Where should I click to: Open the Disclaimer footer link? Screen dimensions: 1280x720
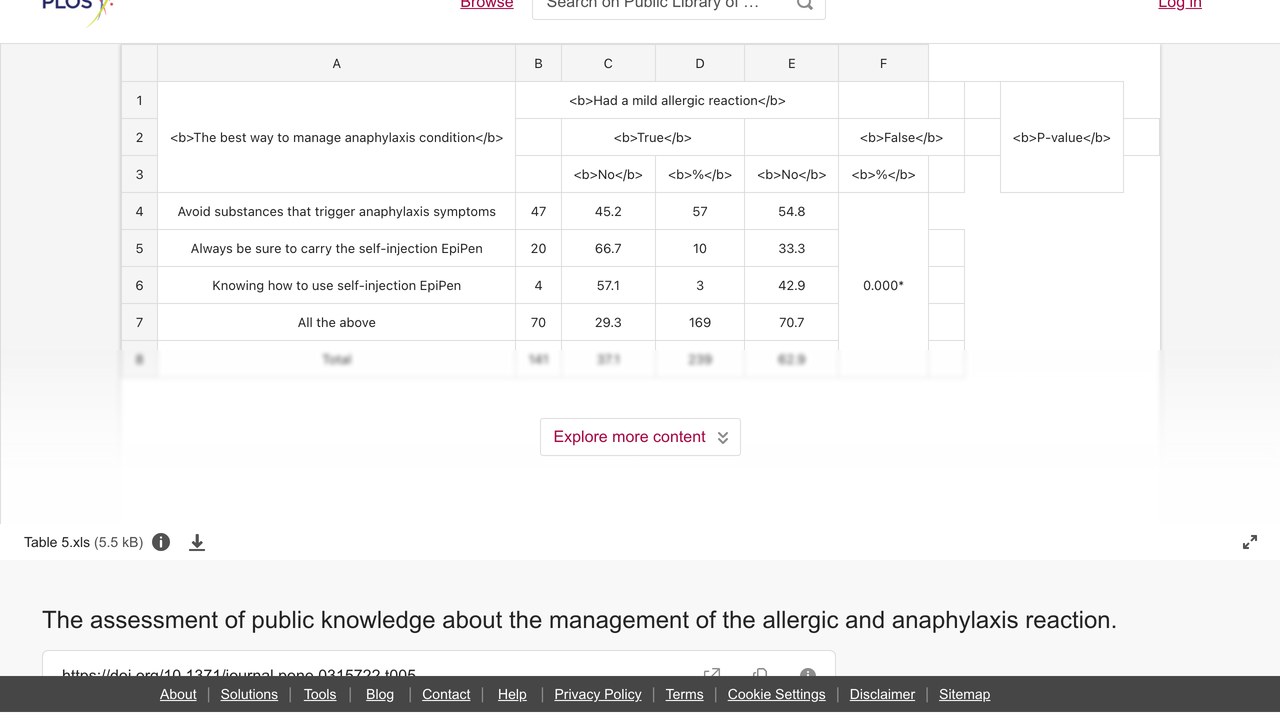coord(882,694)
